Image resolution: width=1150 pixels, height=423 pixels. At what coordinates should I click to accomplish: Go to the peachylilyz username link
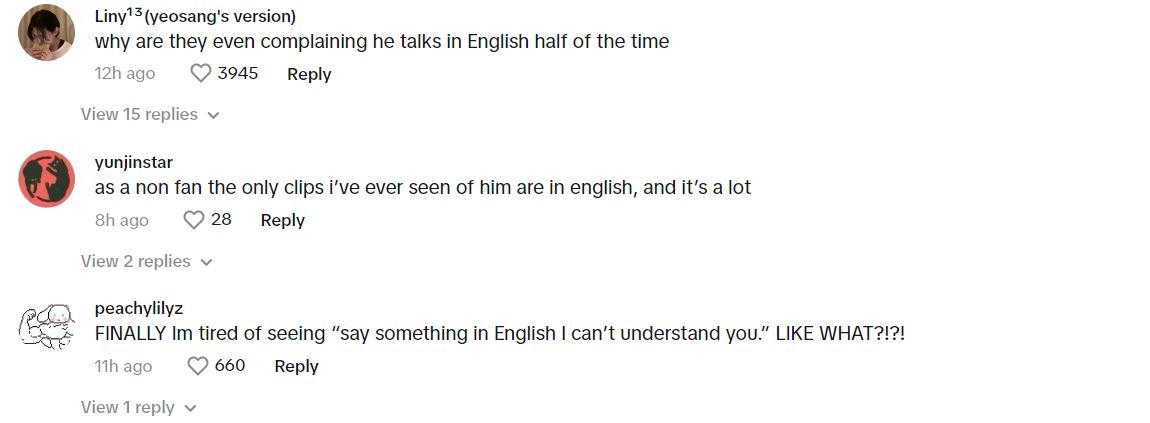[138, 308]
